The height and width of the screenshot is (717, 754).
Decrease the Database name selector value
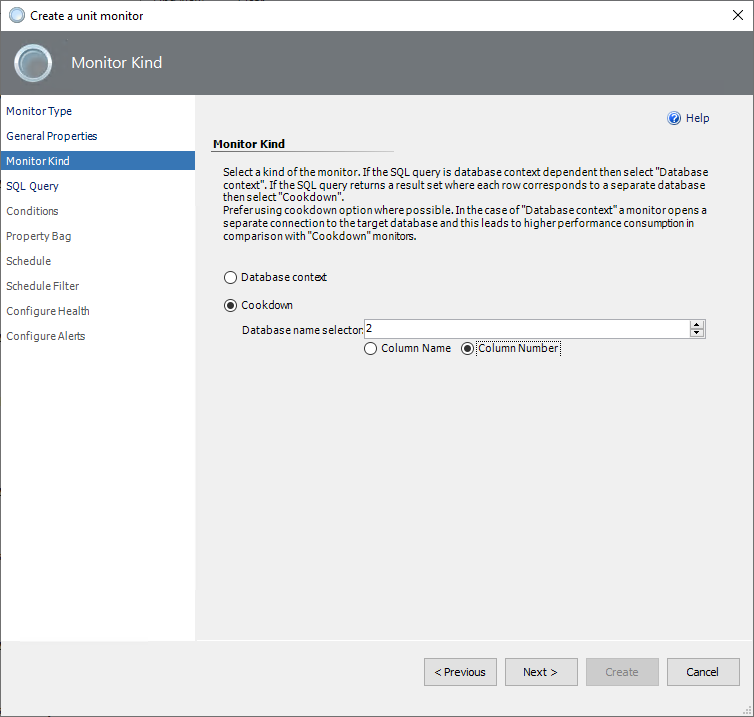point(697,333)
